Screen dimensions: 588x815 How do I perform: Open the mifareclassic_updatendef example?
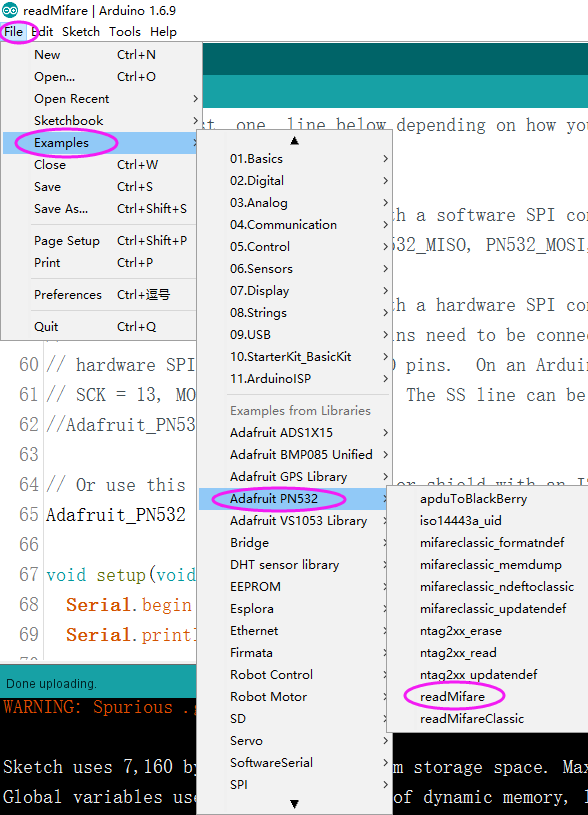pos(488,609)
